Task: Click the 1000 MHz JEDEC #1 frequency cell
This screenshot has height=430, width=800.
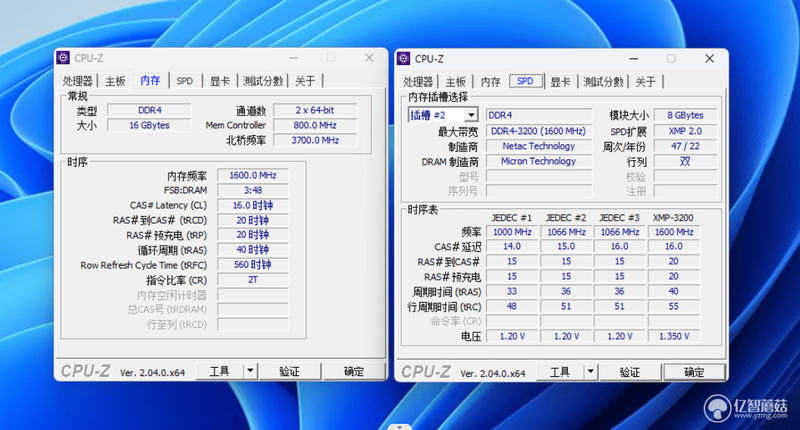Action: click(x=512, y=232)
